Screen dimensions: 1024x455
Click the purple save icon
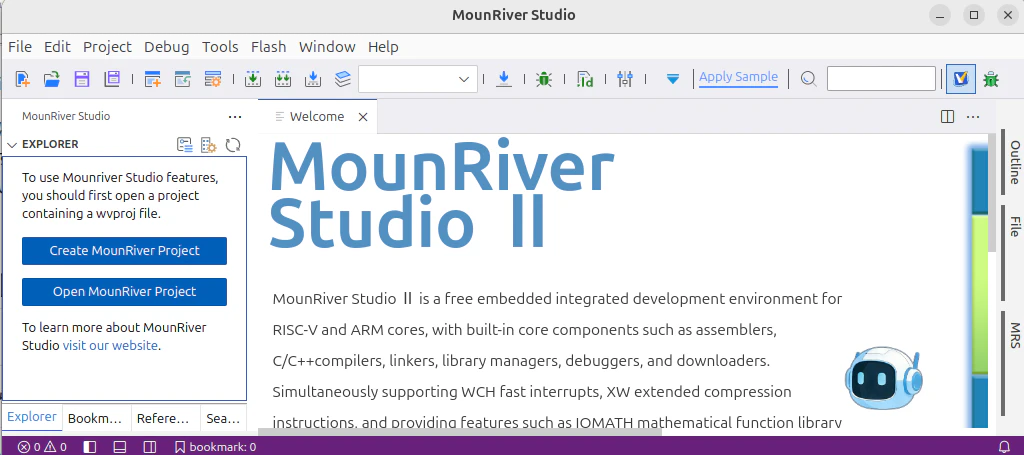(82, 79)
